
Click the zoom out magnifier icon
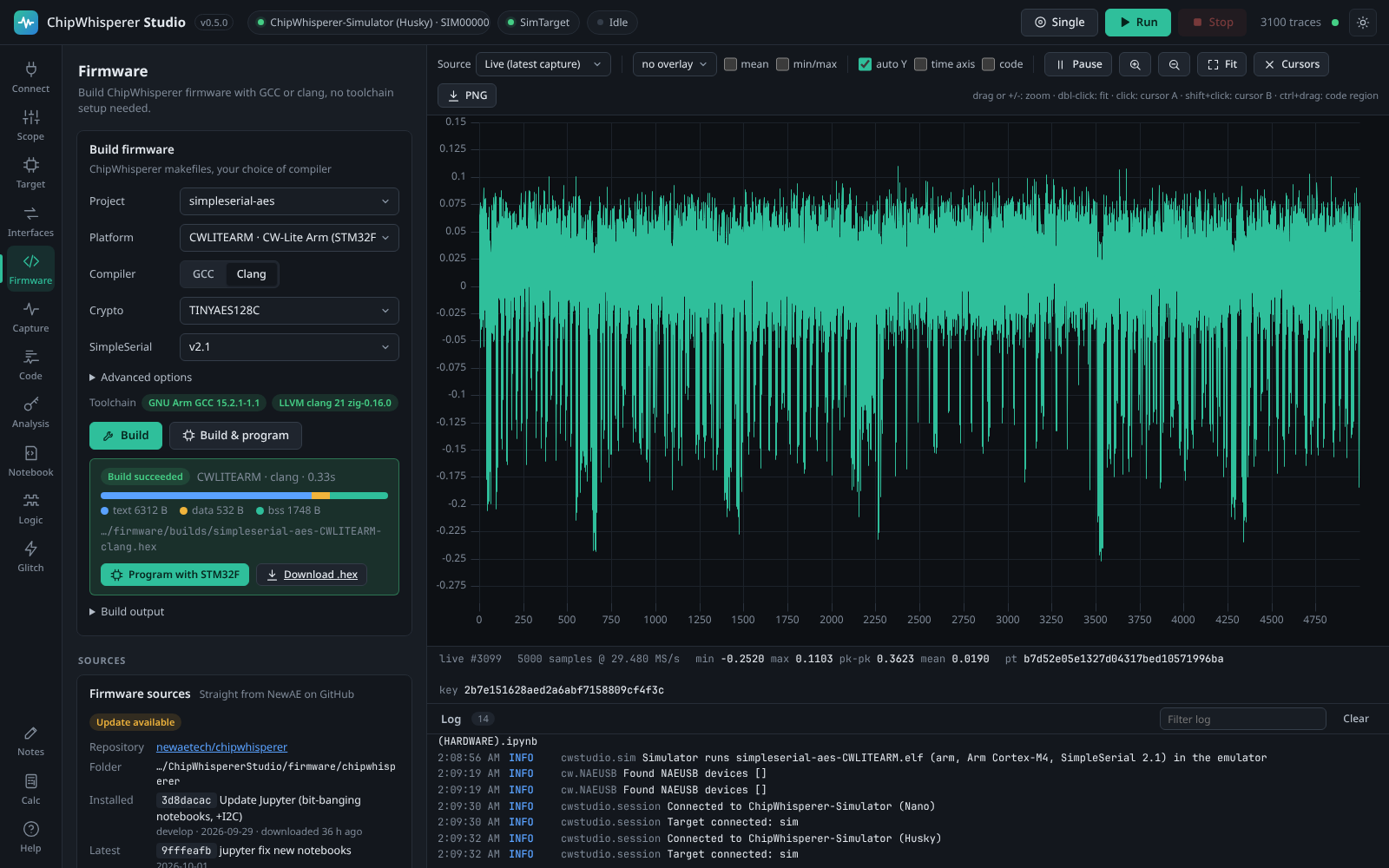1174,64
